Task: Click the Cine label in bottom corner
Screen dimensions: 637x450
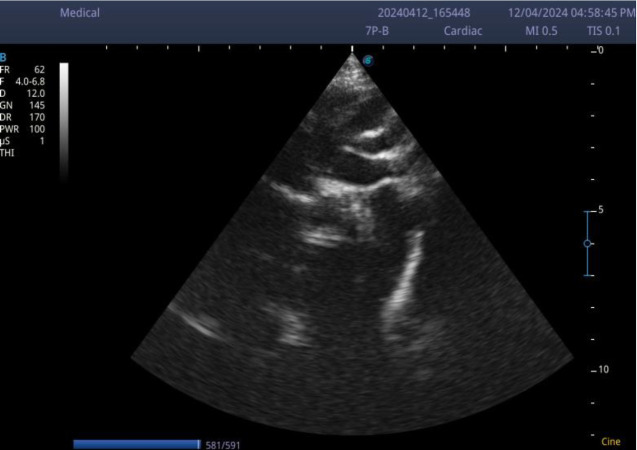Action: 611,440
